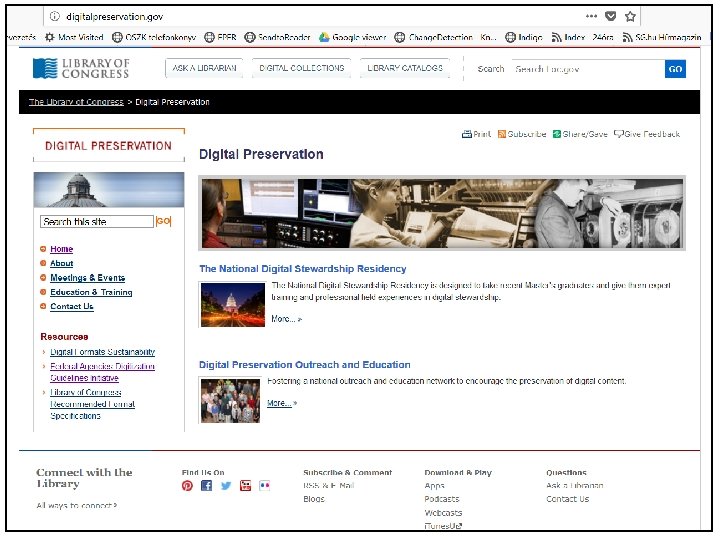Screen dimensions: 720x540
Task: Focus the Search this site field
Action: pos(97,222)
